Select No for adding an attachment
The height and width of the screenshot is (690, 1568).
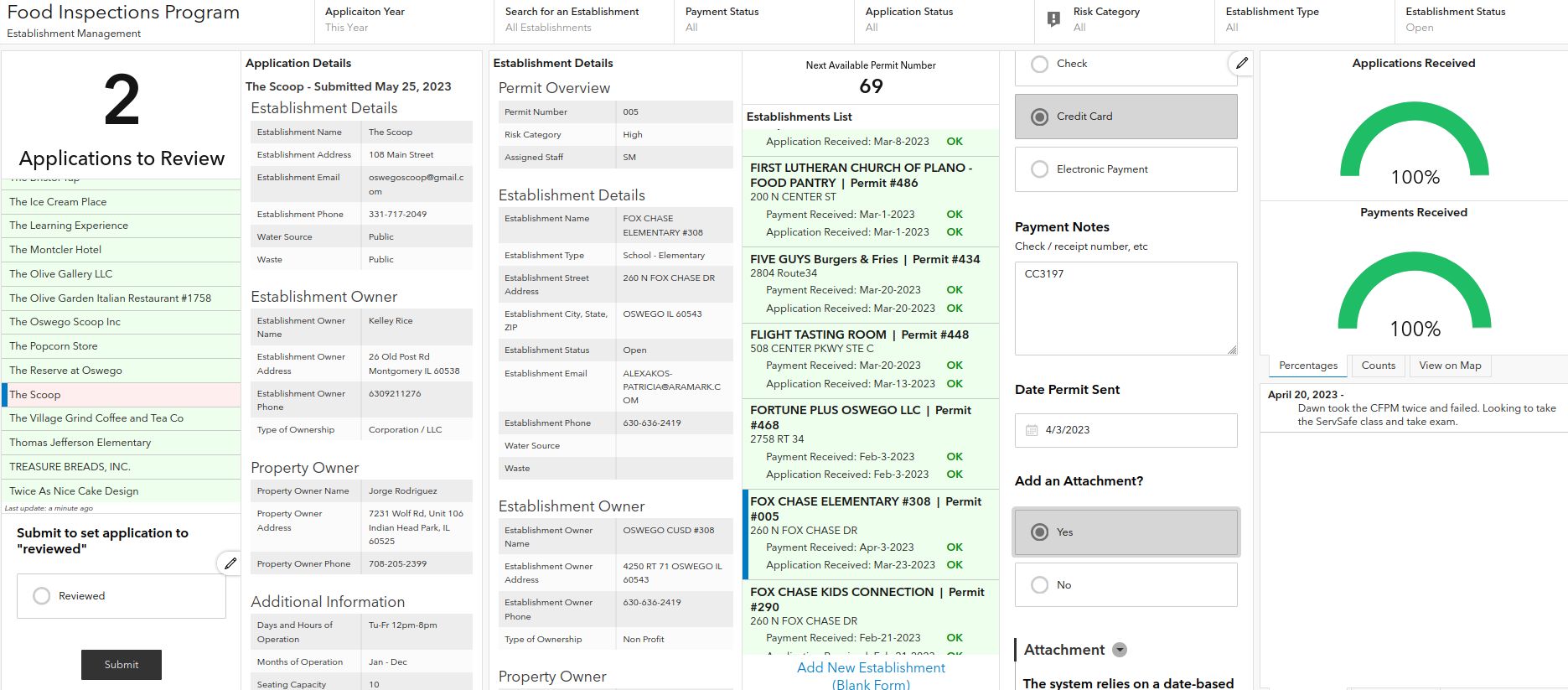[1040, 585]
